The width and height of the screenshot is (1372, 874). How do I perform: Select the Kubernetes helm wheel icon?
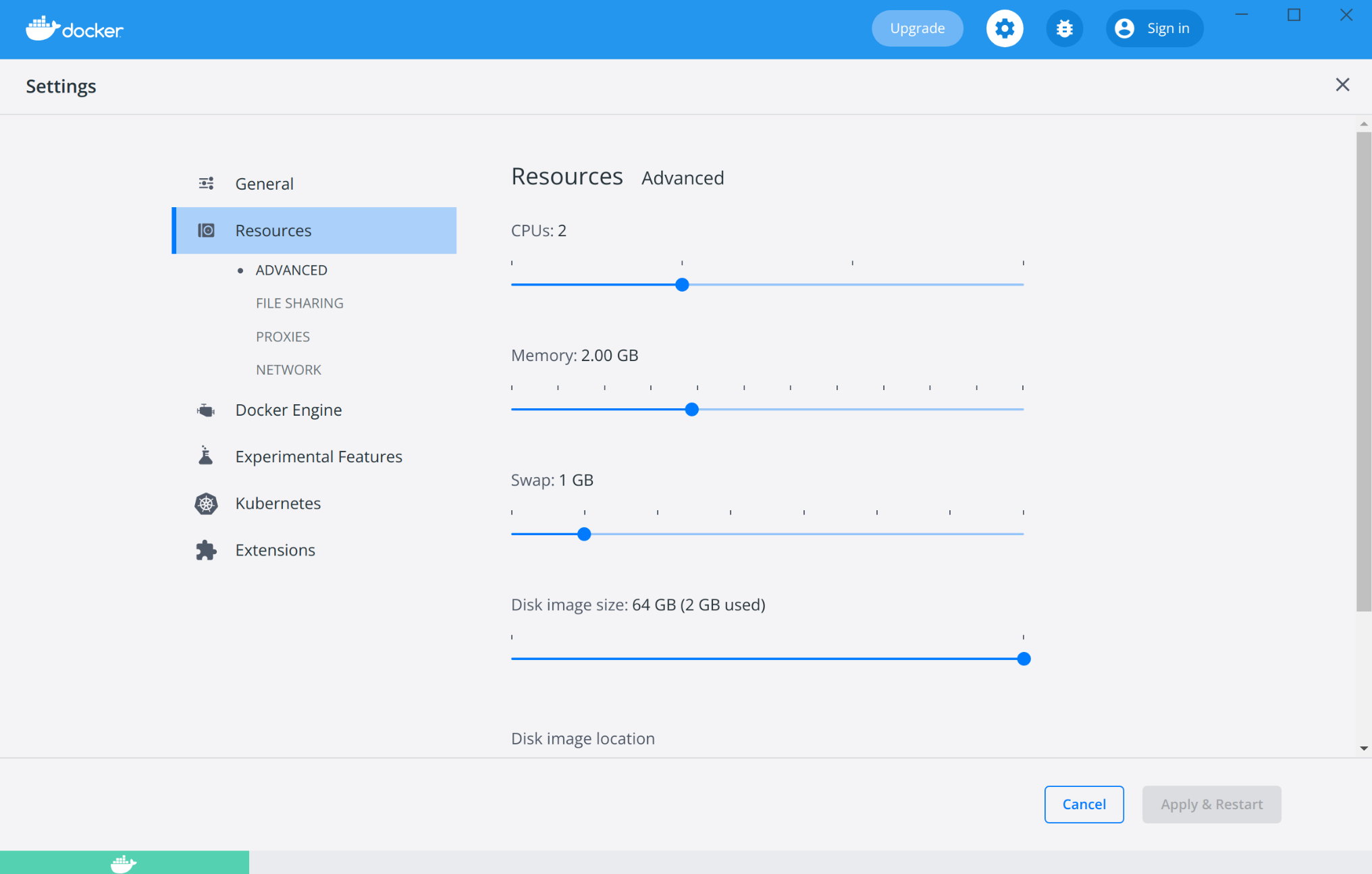click(205, 503)
